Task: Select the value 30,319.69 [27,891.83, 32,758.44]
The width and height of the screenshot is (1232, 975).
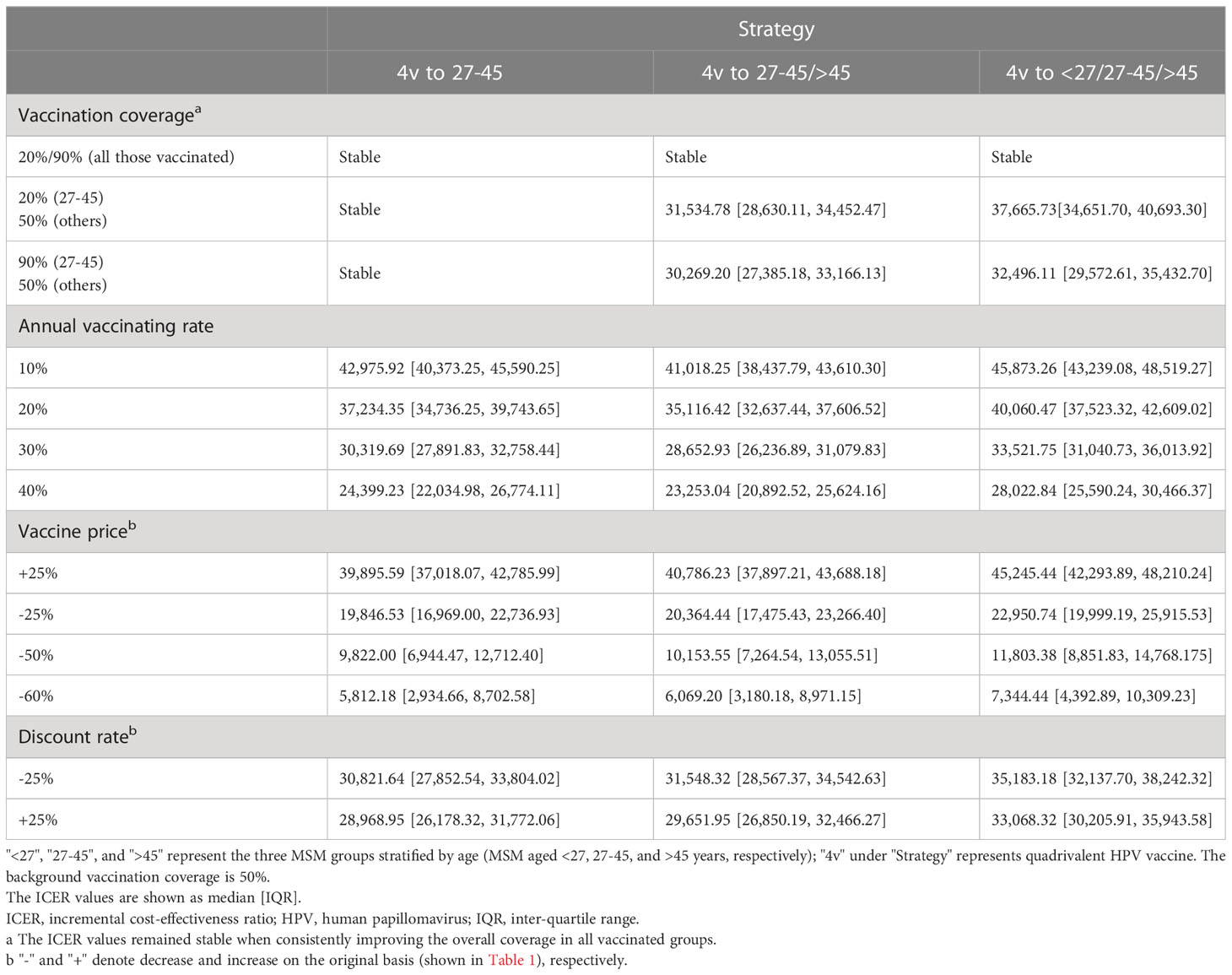Action: pos(450,450)
